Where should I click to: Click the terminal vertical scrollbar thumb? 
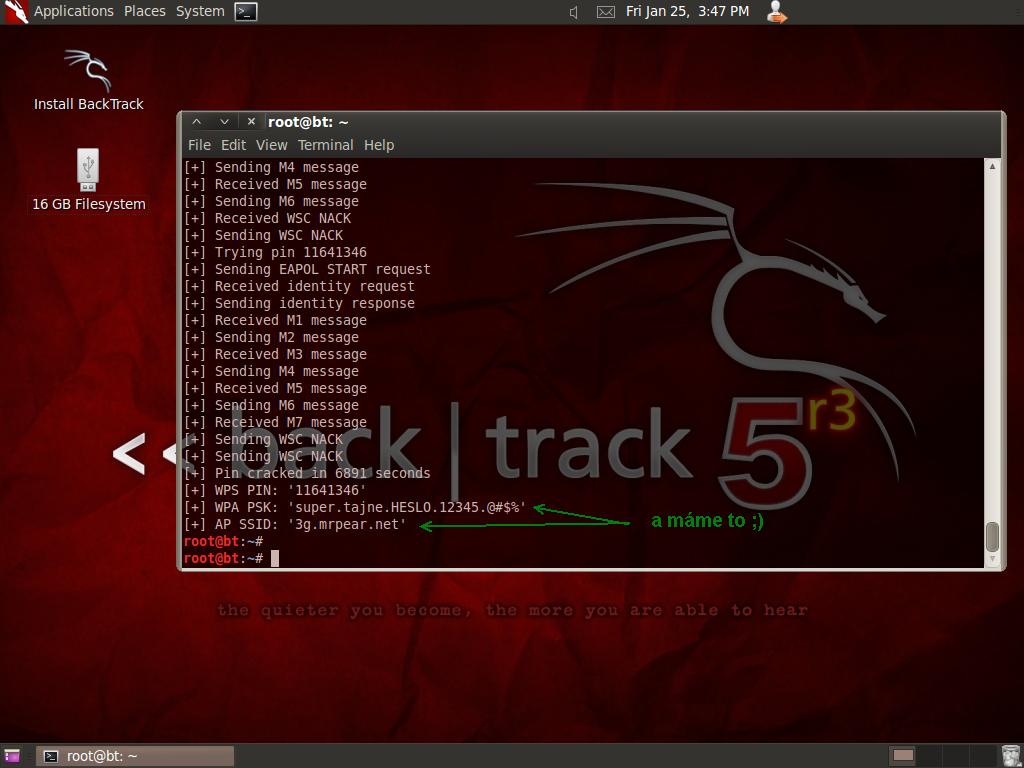point(992,536)
